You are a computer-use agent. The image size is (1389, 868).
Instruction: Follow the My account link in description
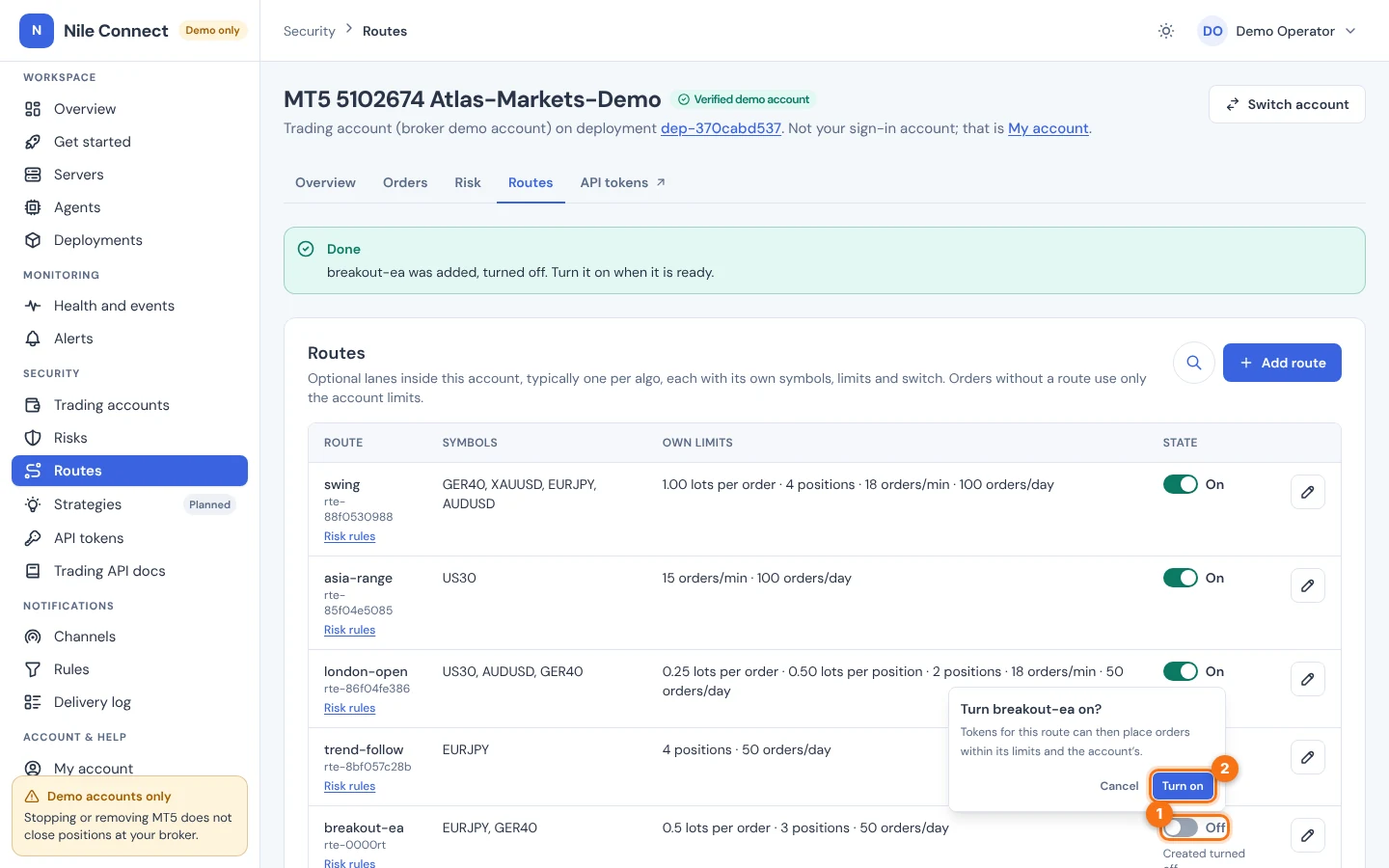pyautogui.click(x=1049, y=128)
